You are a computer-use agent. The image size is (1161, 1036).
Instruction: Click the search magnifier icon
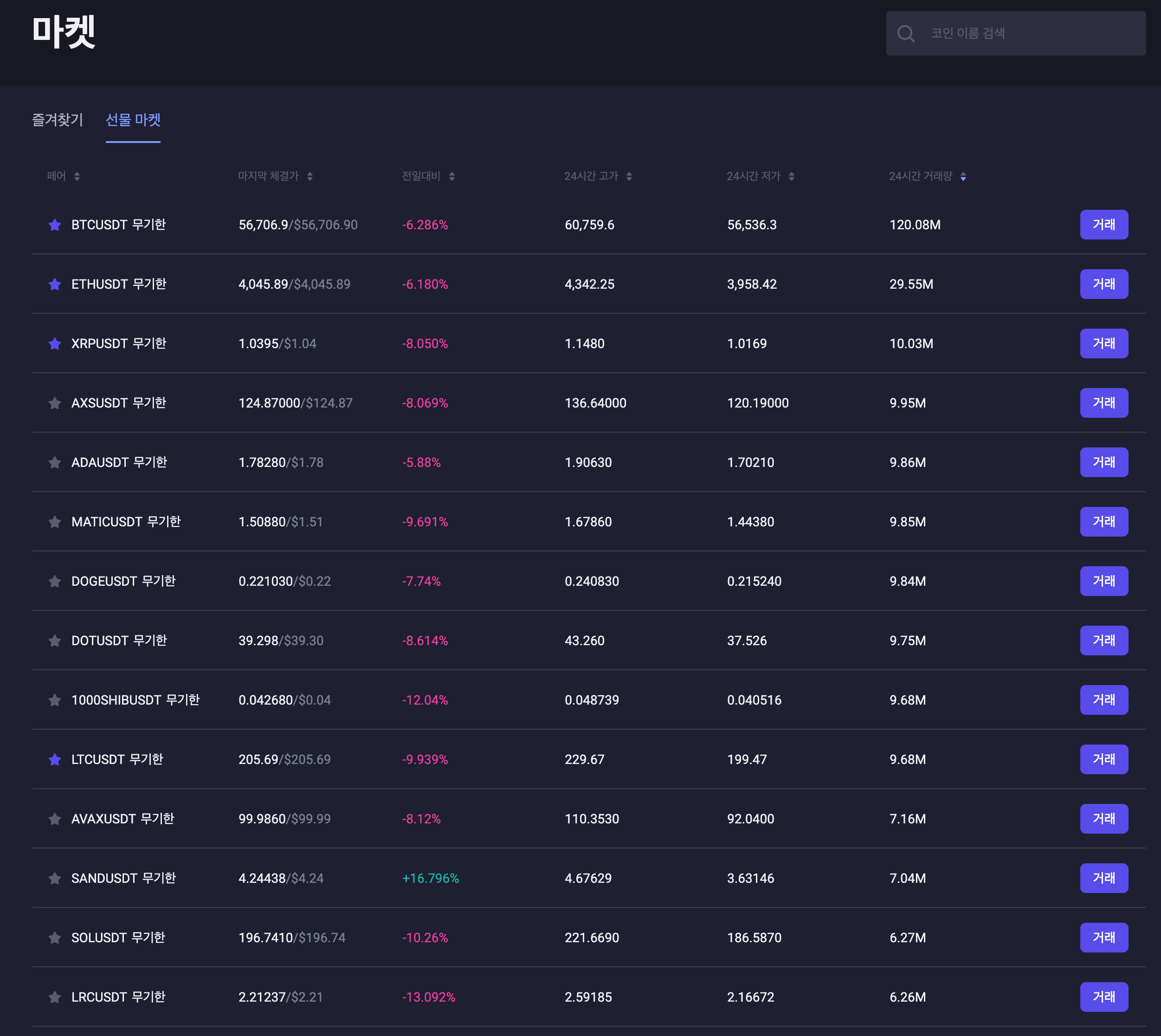click(x=905, y=33)
